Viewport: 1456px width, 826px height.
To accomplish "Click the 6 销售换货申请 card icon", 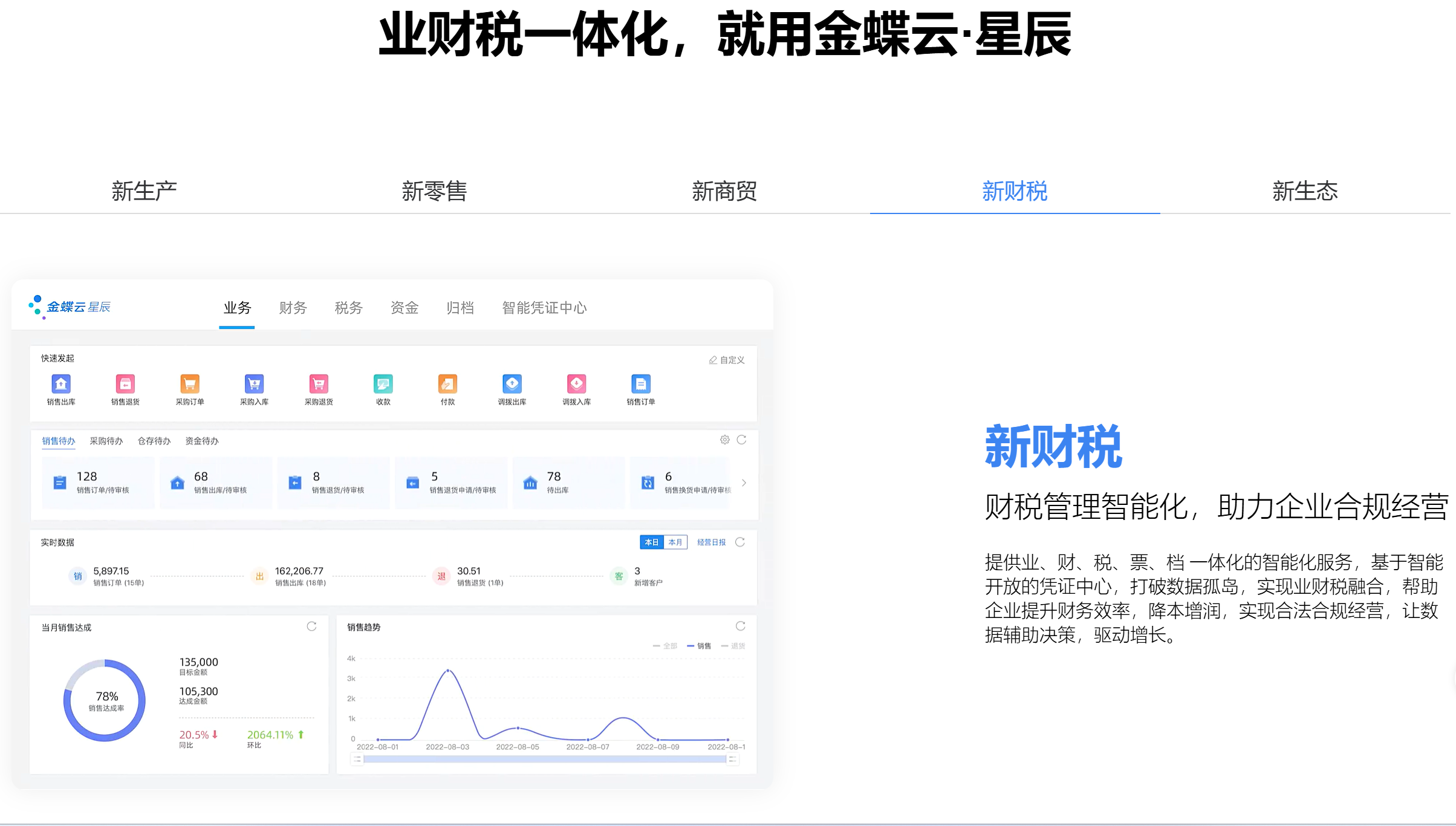I will click(x=648, y=483).
